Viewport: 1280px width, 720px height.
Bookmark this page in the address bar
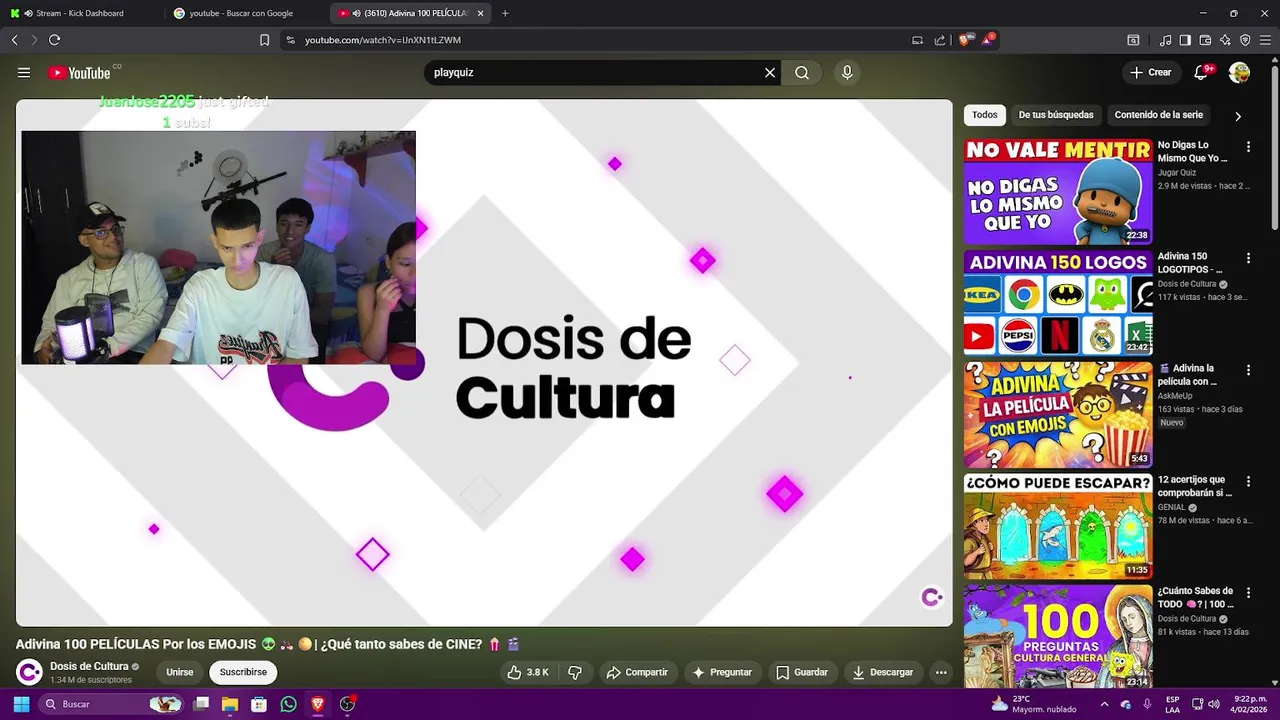[x=264, y=40]
